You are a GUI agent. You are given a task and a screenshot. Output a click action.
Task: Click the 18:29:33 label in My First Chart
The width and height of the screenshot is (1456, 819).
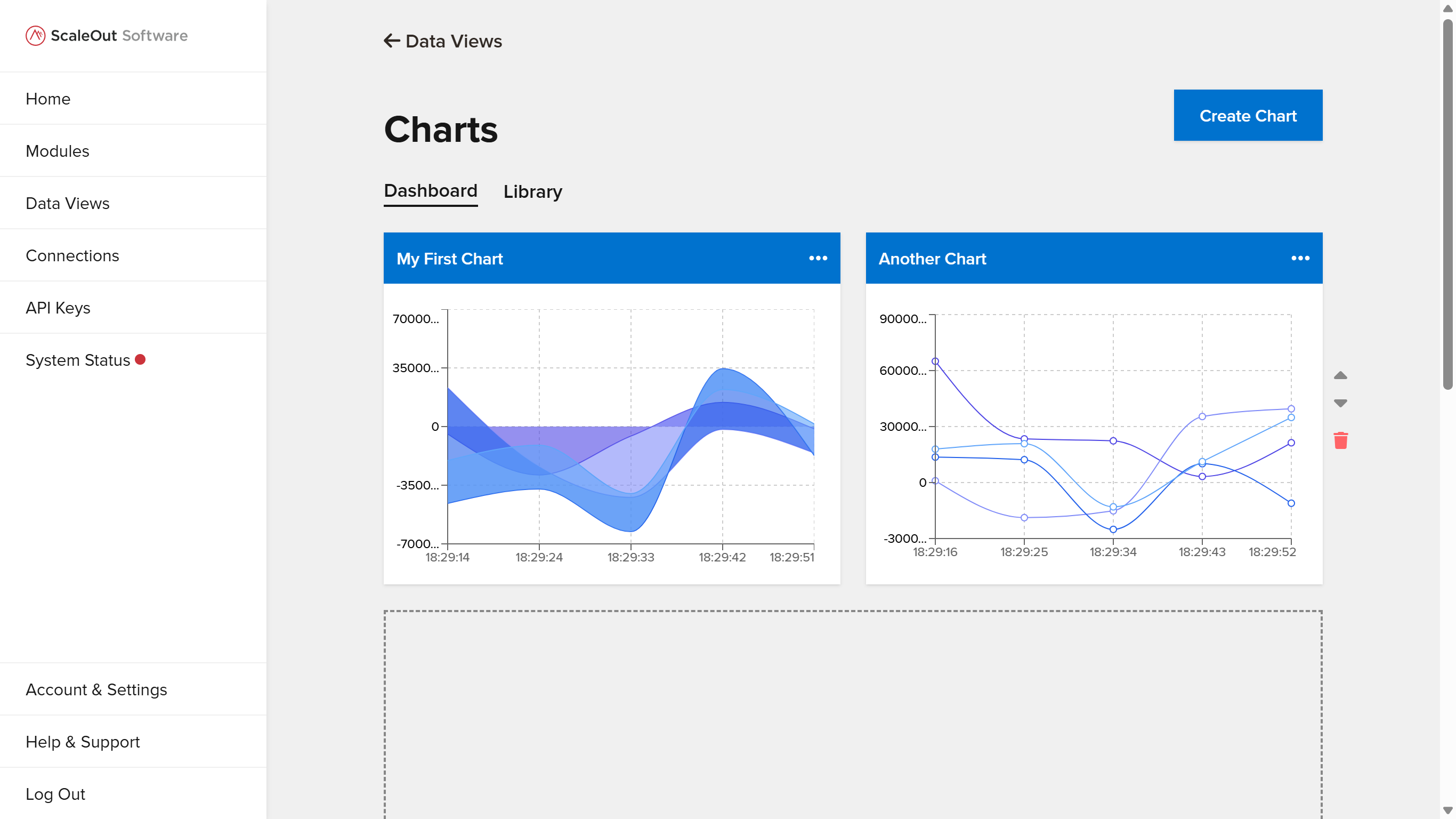(x=631, y=557)
